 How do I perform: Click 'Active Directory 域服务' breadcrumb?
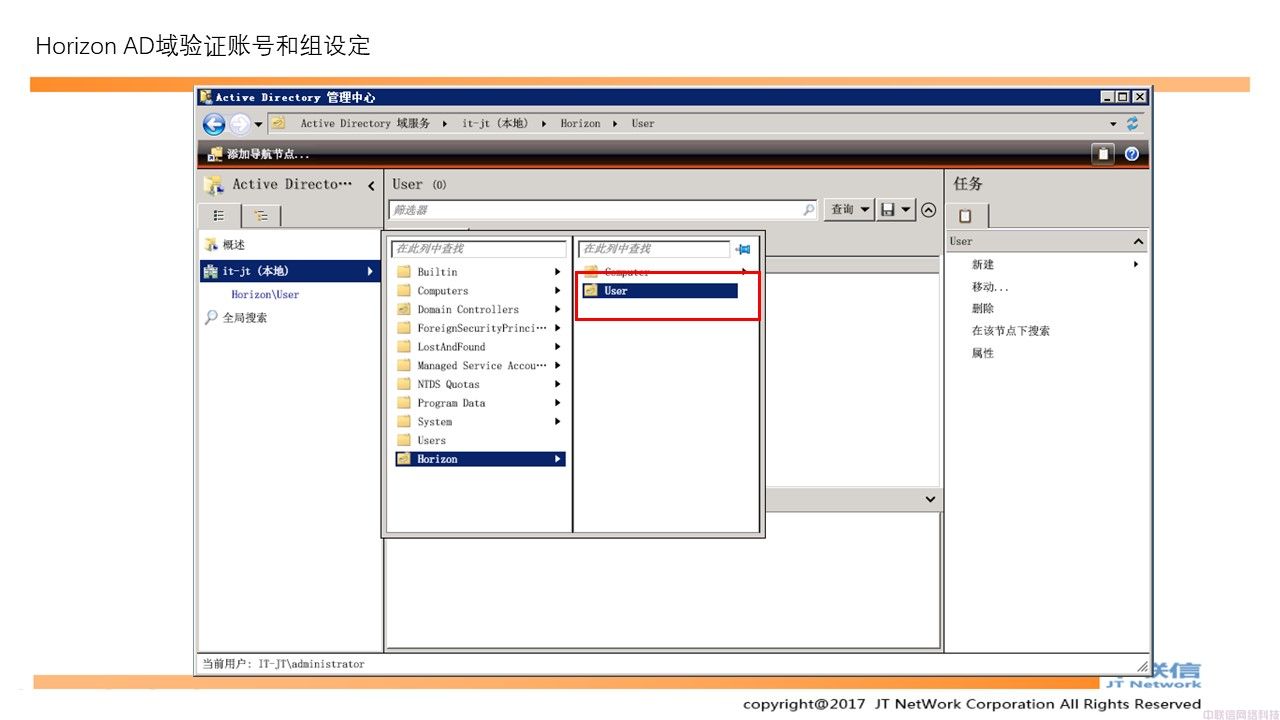point(365,123)
